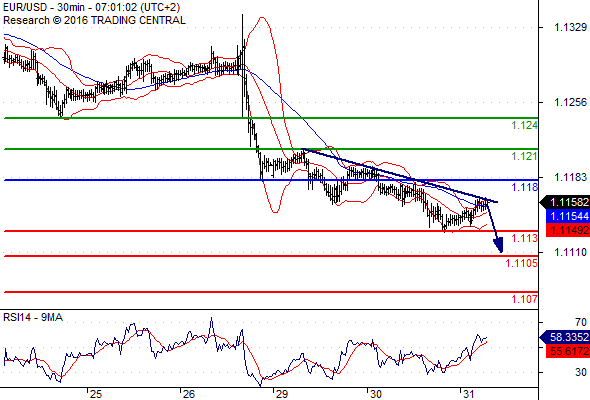The width and height of the screenshot is (590, 400).
Task: Select the 1.1329 price axis label
Action: pos(570,27)
